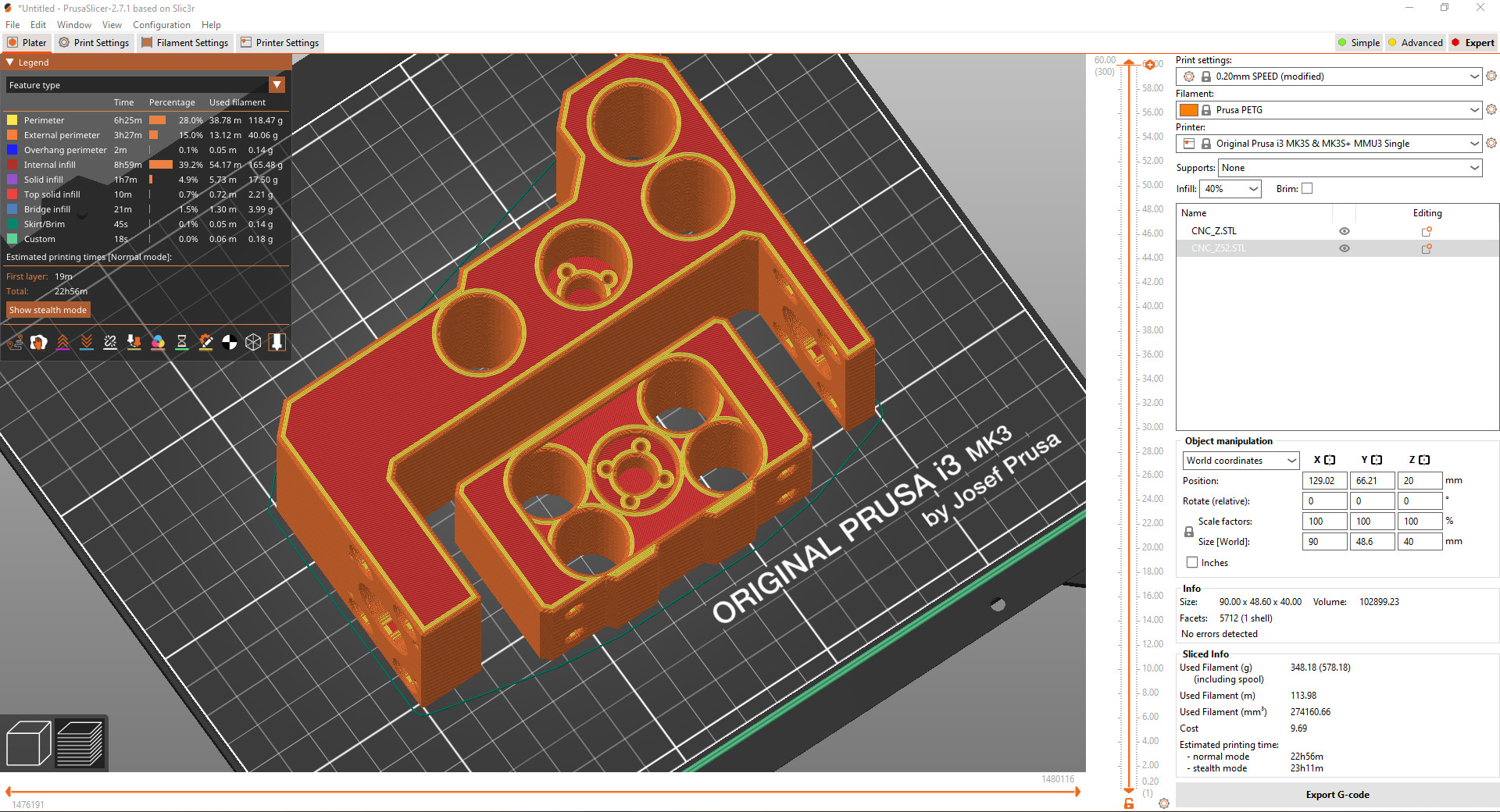Toggle pause prints display using the hourglass icon
This screenshot has width=1500, height=812.
pyautogui.click(x=182, y=342)
